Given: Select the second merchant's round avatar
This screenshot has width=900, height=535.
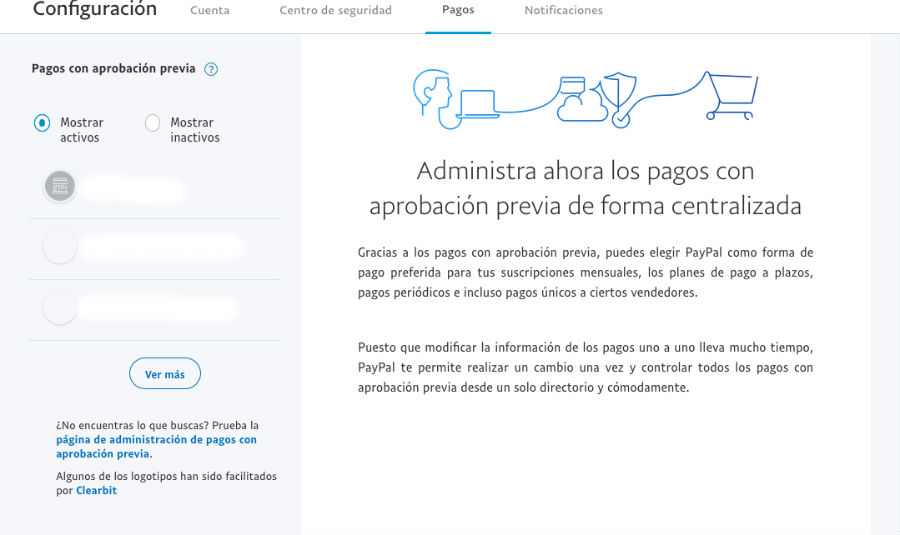Looking at the screenshot, I should (x=60, y=247).
